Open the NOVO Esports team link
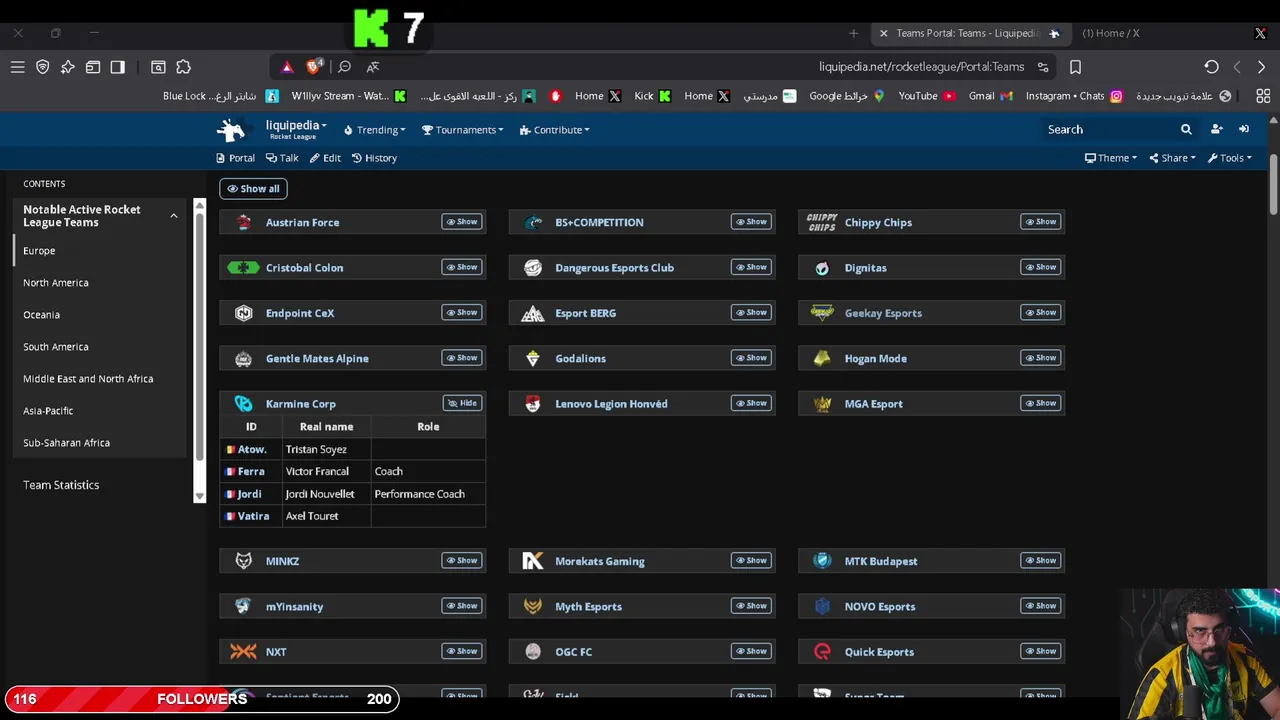The height and width of the screenshot is (720, 1280). [x=879, y=607]
